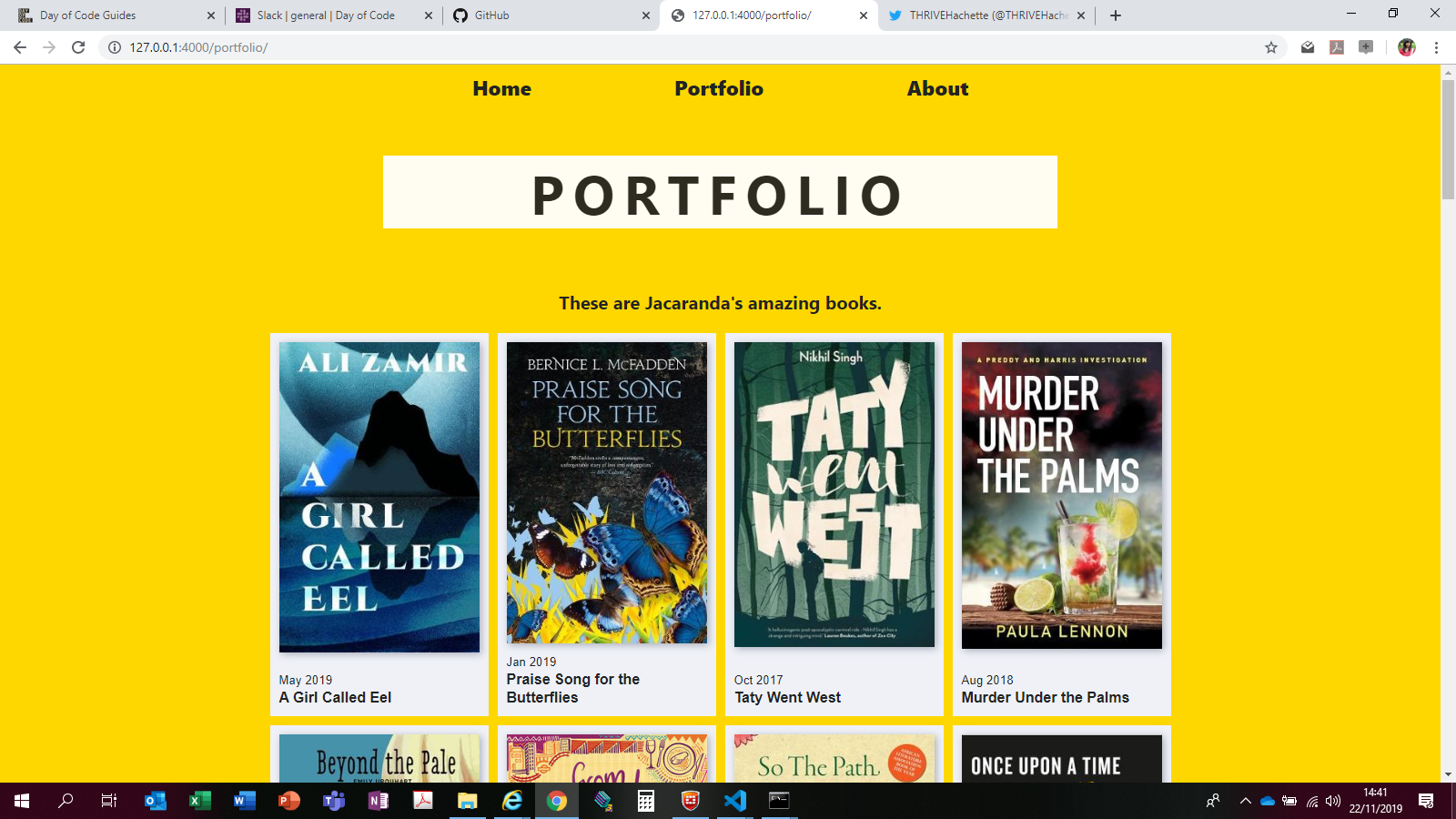Open the About page link

pyautogui.click(x=937, y=88)
